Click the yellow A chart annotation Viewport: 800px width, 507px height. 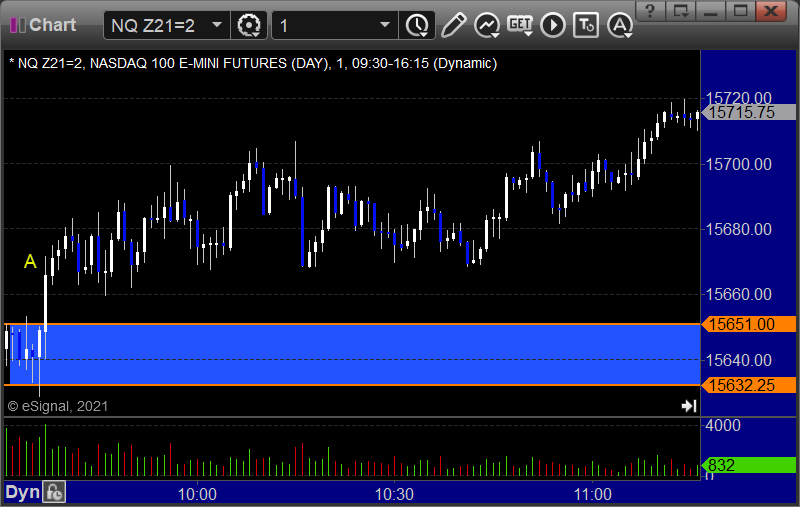coord(30,261)
